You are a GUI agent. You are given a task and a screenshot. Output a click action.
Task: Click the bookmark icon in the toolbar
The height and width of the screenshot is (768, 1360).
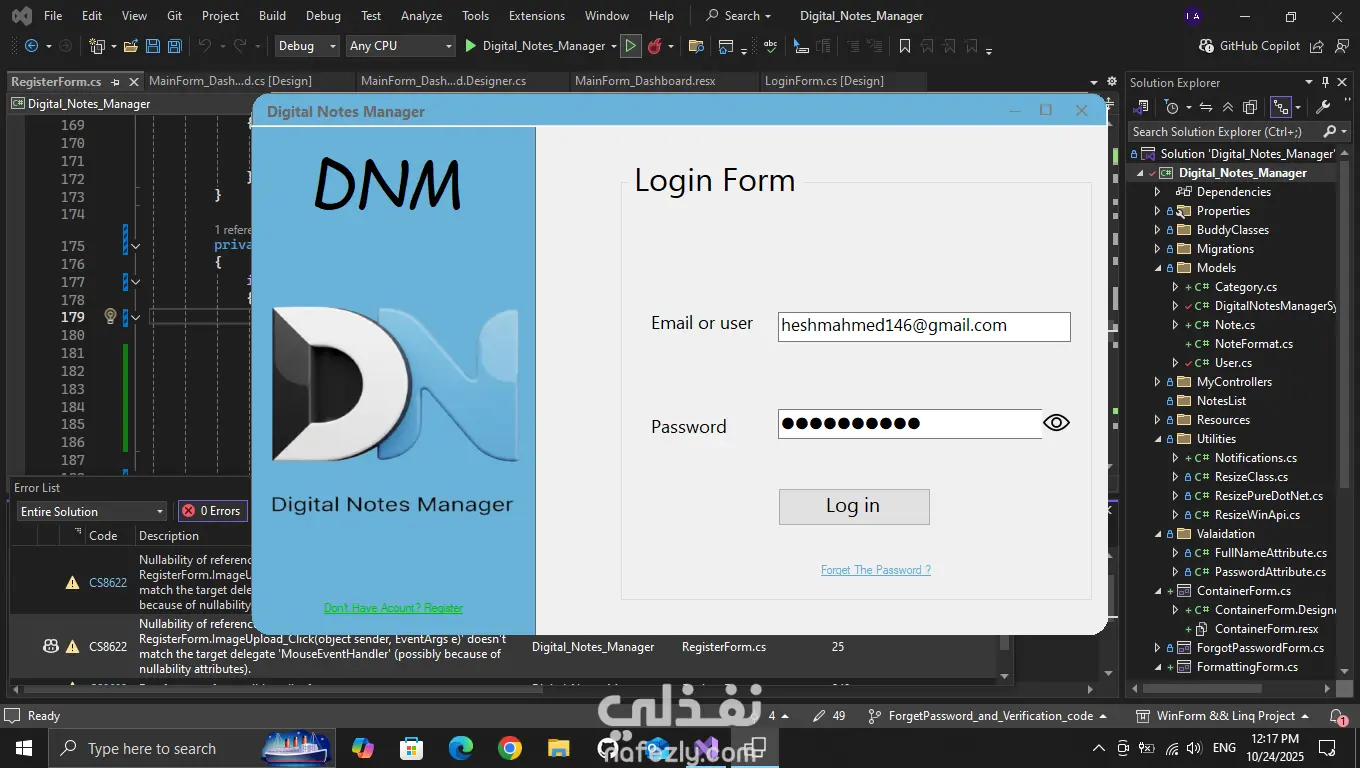(x=904, y=46)
